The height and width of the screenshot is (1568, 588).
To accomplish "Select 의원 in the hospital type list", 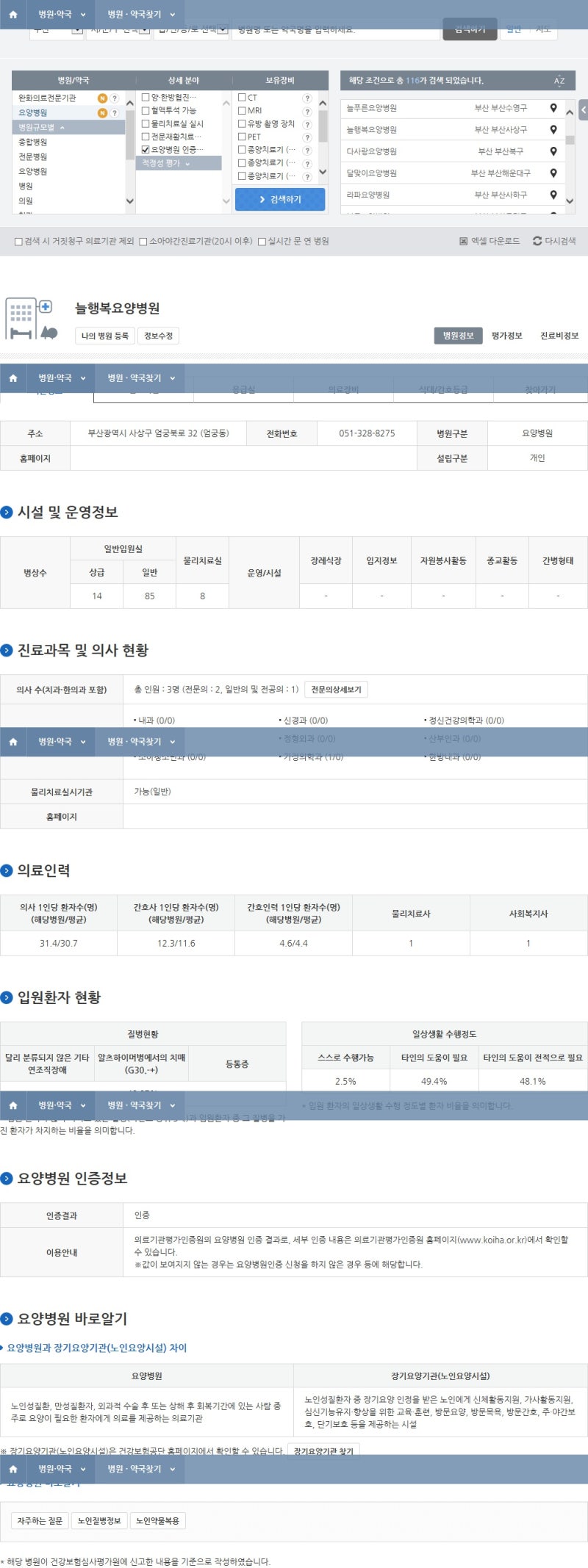I will pos(26,200).
